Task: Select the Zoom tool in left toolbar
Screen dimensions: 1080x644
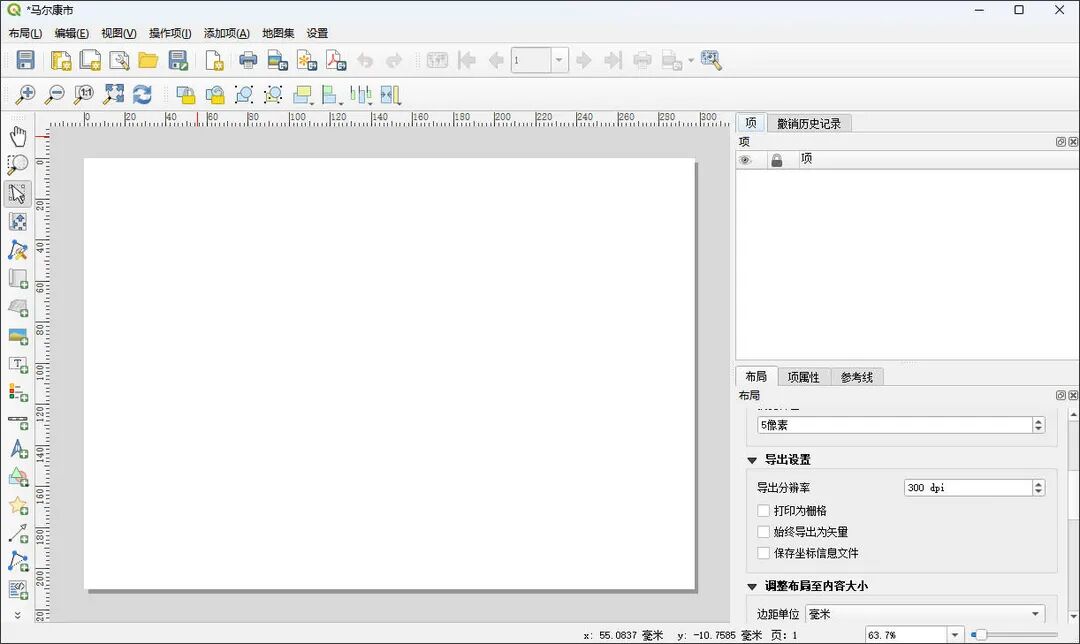Action: click(x=18, y=165)
